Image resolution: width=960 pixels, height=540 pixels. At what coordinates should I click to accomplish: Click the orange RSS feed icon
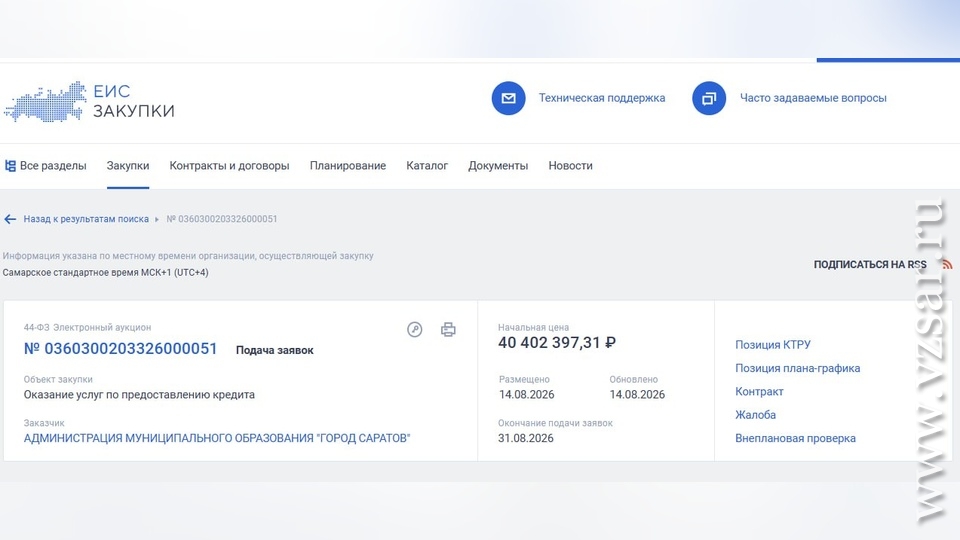(947, 264)
